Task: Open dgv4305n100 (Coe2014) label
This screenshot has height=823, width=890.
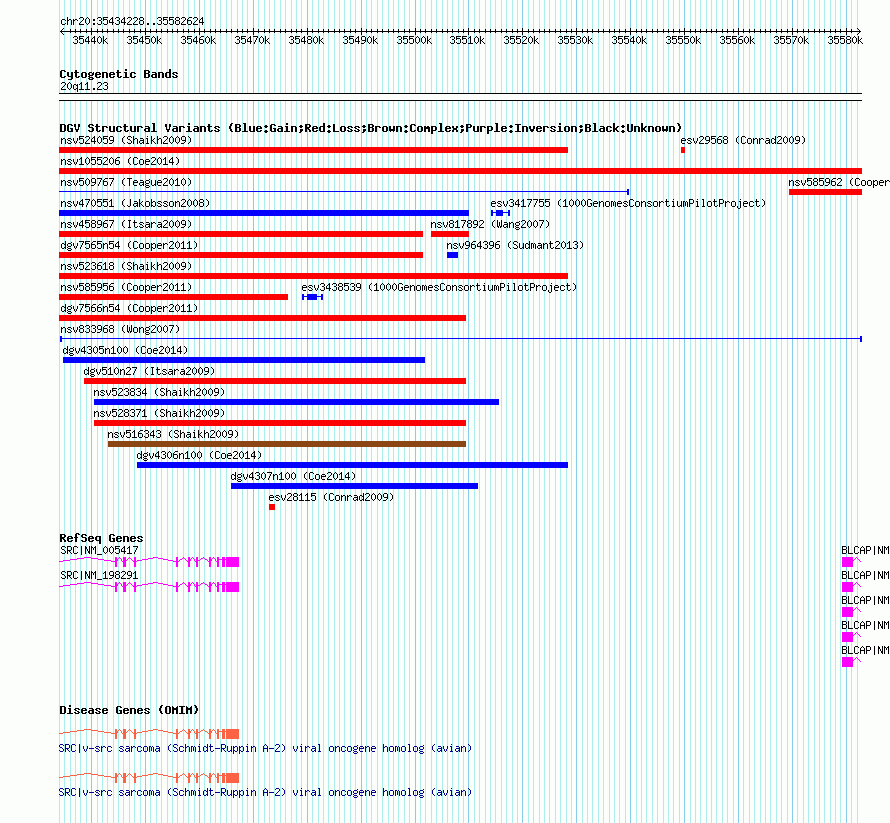Action: 125,350
